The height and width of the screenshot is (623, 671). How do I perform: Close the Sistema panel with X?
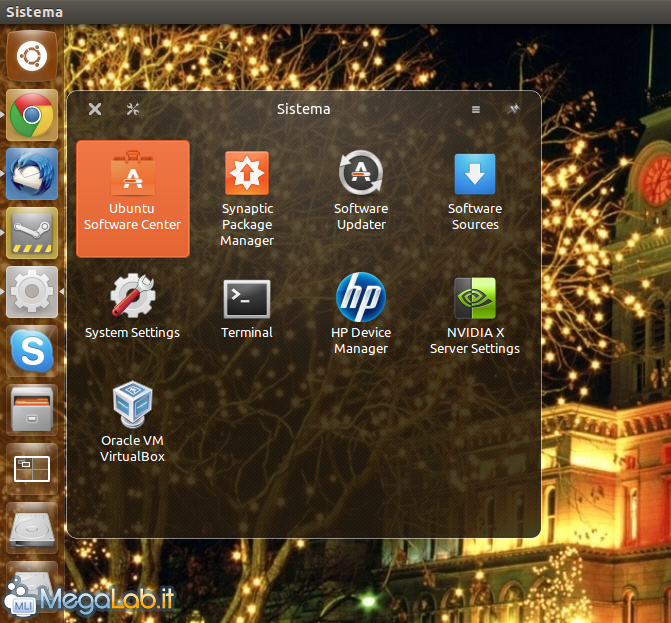pos(95,109)
